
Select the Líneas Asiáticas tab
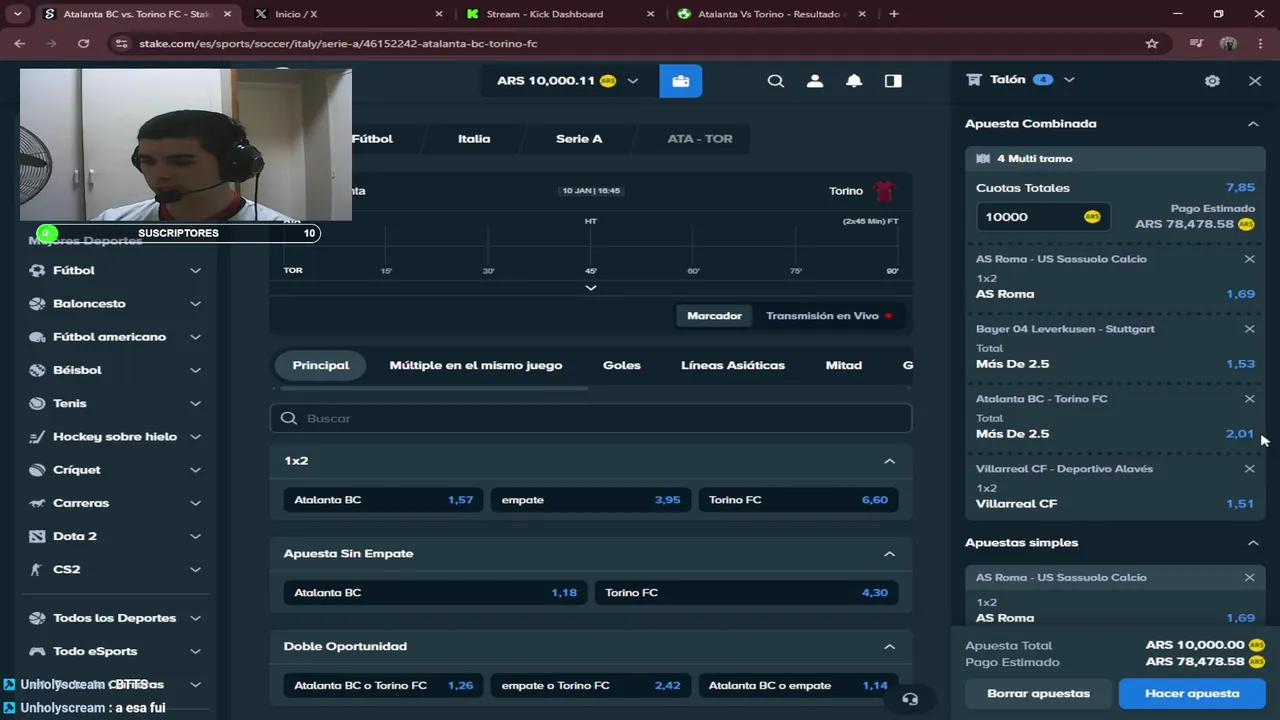point(733,366)
